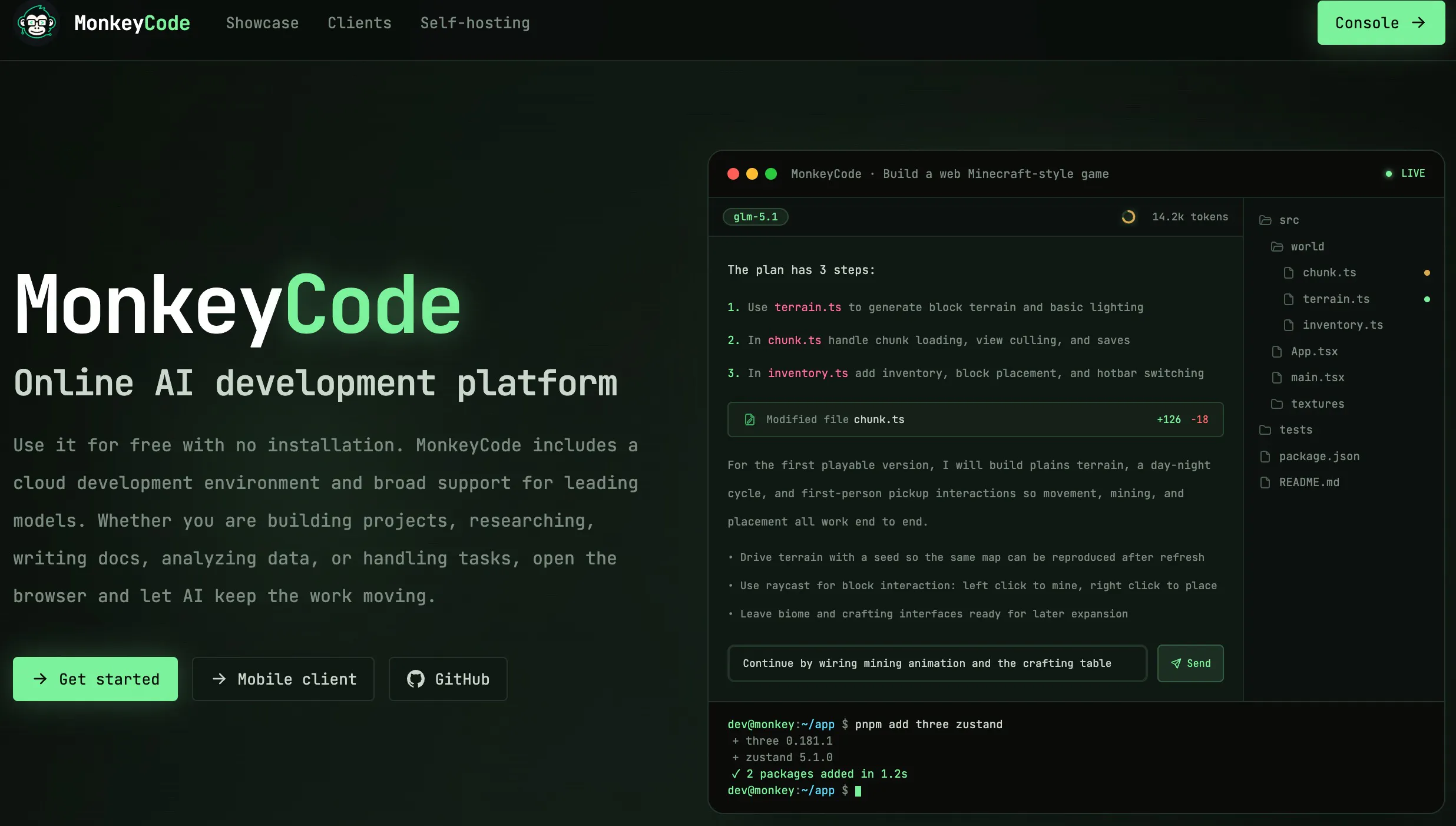Viewport: 1456px width, 826px height.
Task: Open terrain.ts in the file tree
Action: click(1335, 299)
